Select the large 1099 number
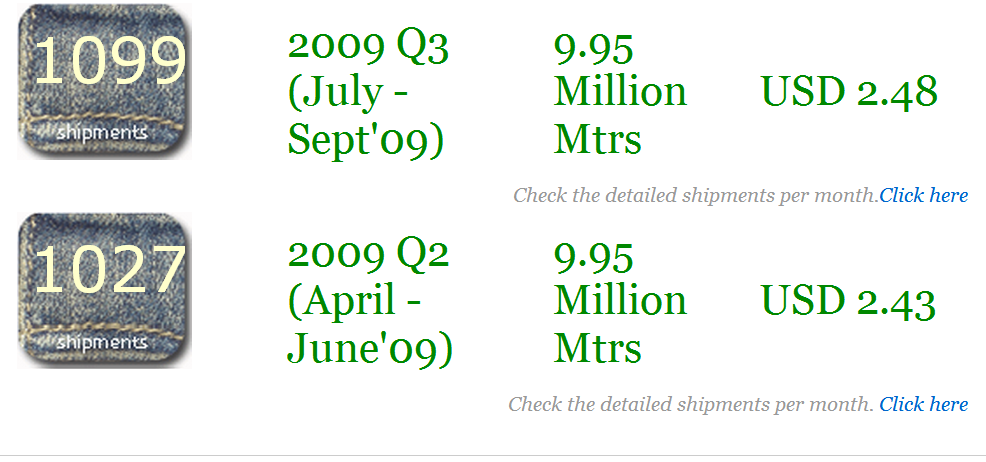 110,60
